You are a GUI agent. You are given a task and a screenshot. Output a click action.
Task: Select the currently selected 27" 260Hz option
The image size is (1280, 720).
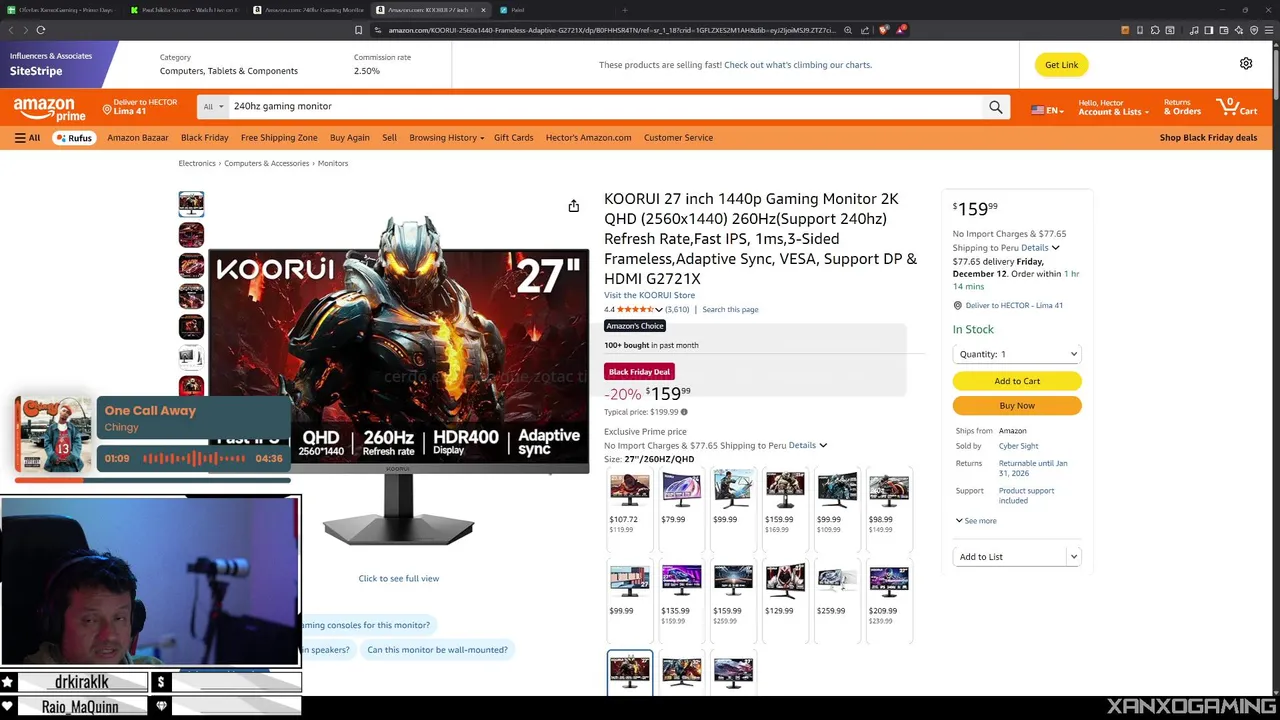630,671
